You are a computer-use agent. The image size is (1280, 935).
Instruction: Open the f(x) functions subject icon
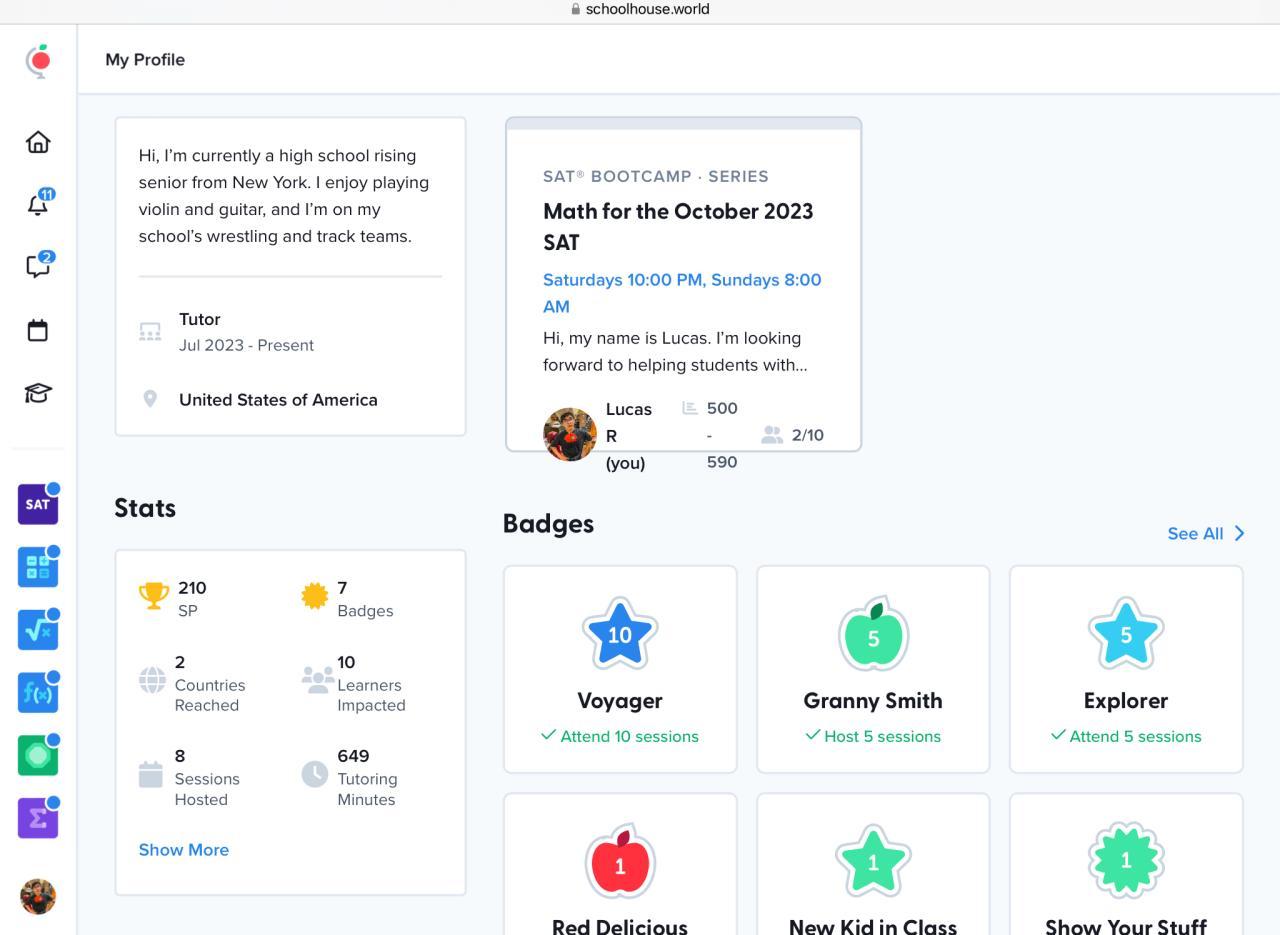38,692
